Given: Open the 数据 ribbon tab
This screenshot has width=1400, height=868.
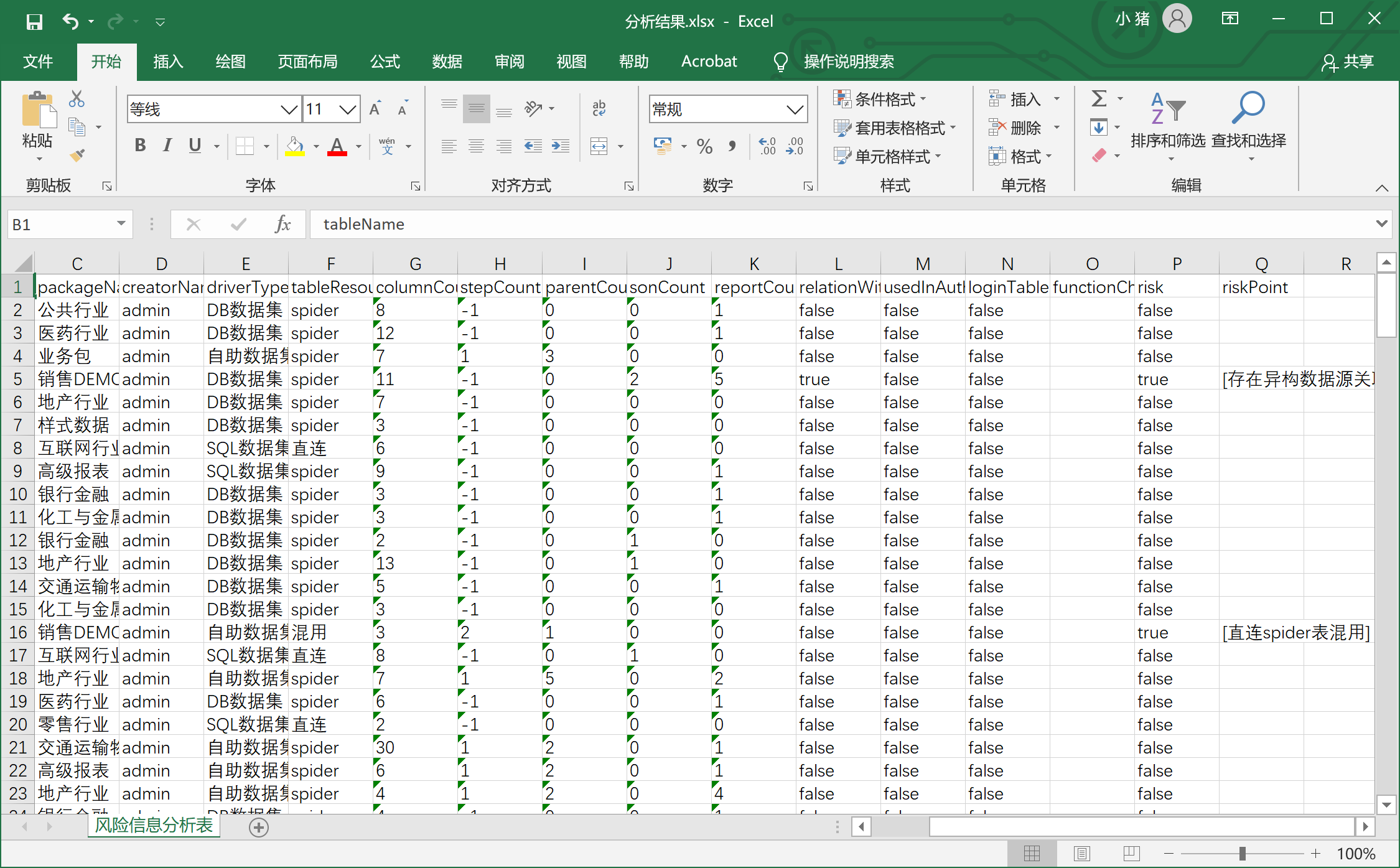Looking at the screenshot, I should click(447, 62).
